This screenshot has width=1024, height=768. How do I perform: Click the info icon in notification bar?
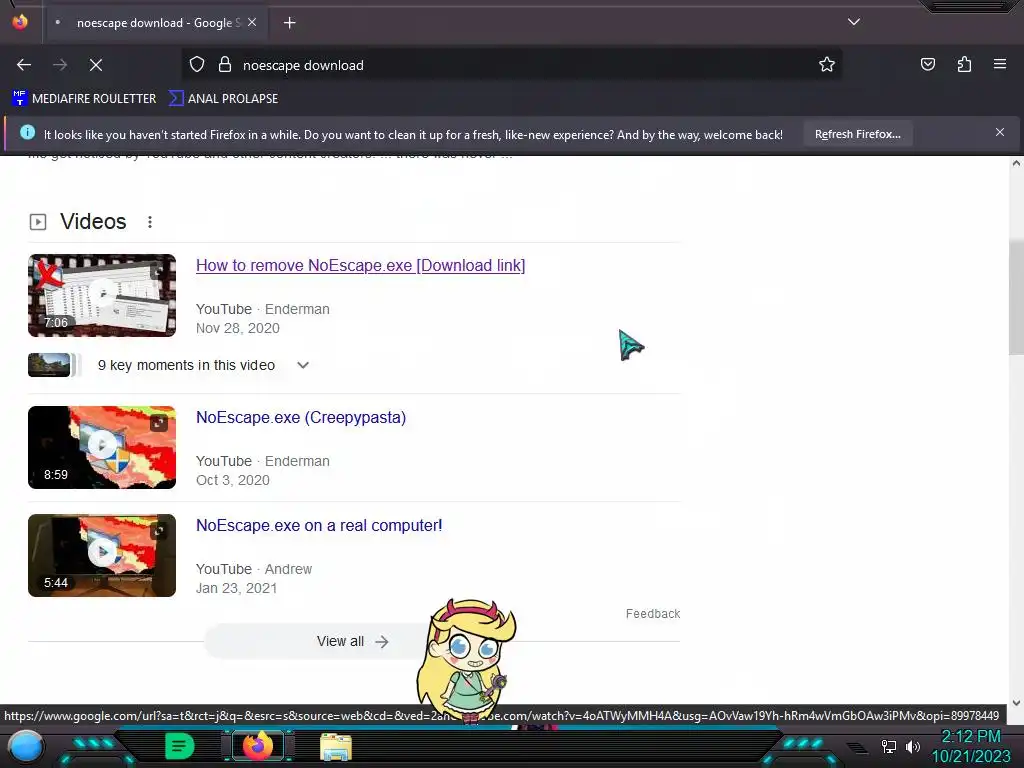coord(27,133)
